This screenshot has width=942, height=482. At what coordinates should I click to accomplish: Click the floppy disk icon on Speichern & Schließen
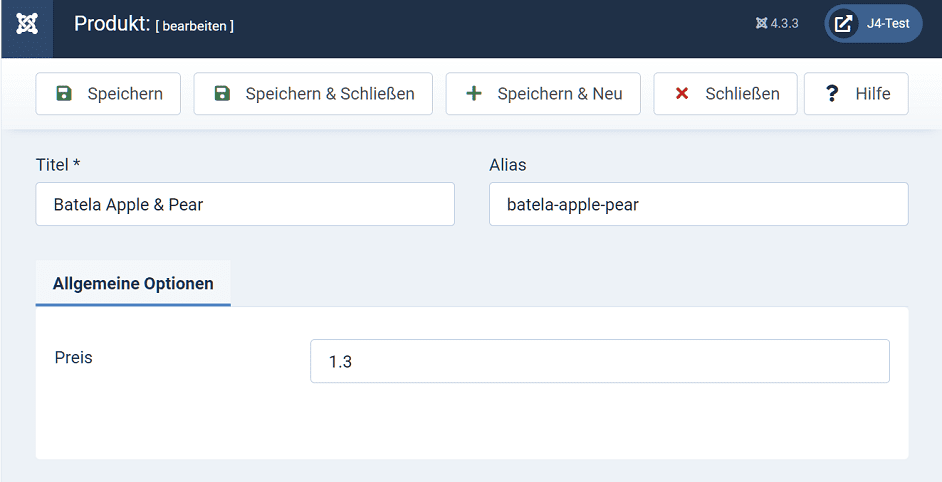click(x=222, y=94)
